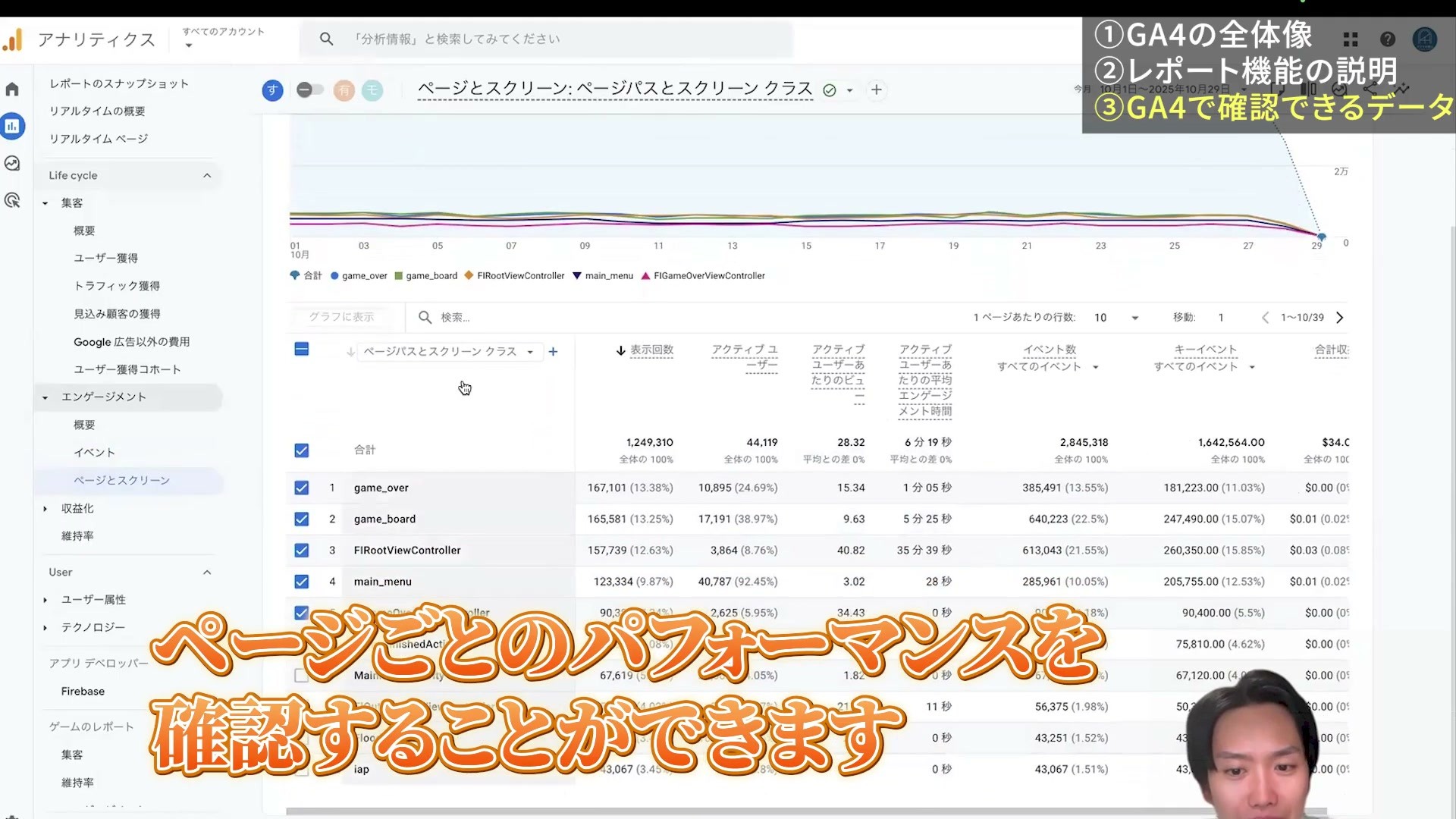Image resolution: width=1456 pixels, height=819 pixels.
Task: Click the Google Analytics logo
Action: pyautogui.click(x=13, y=39)
